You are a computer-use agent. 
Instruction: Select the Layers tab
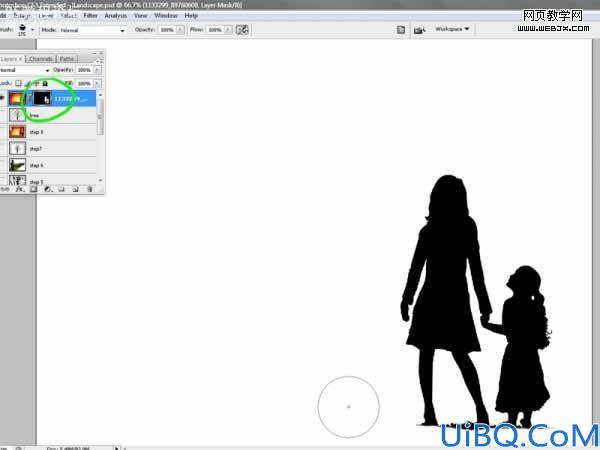(x=11, y=59)
